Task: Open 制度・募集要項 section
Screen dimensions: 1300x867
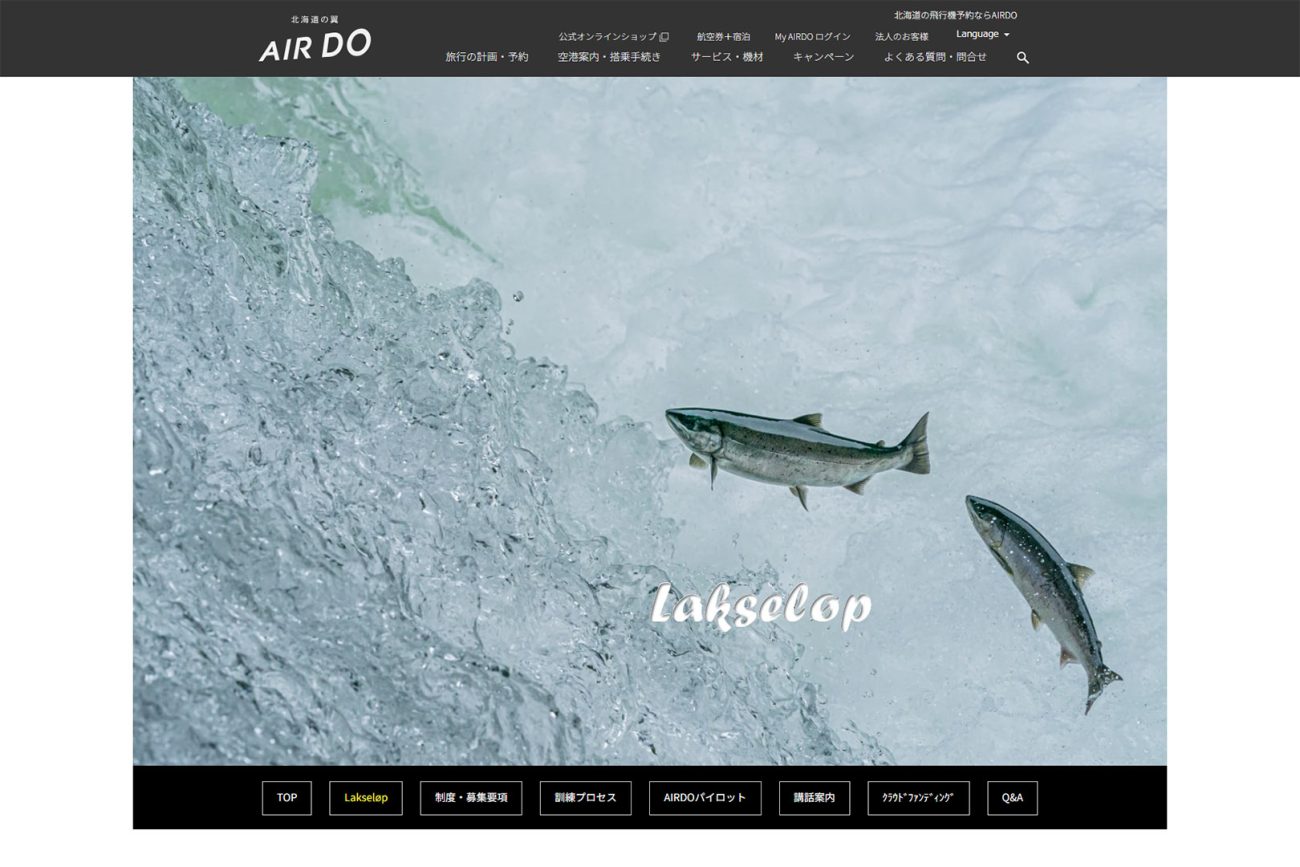Action: click(x=471, y=798)
